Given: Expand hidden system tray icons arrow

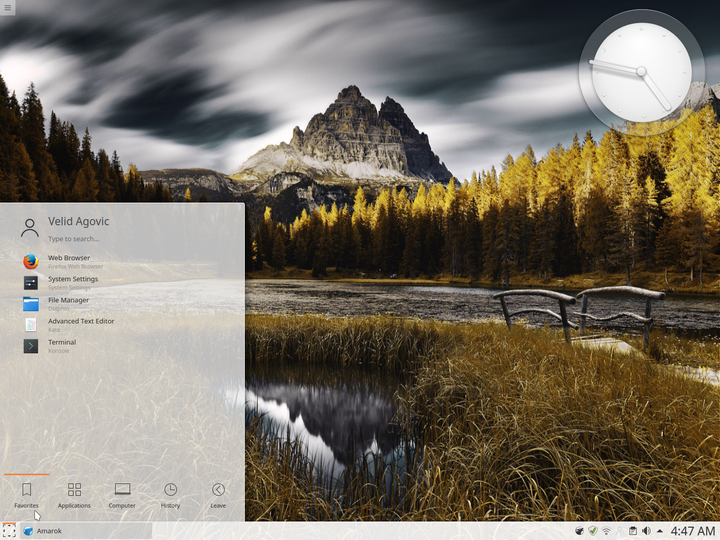Looking at the screenshot, I should point(660,531).
